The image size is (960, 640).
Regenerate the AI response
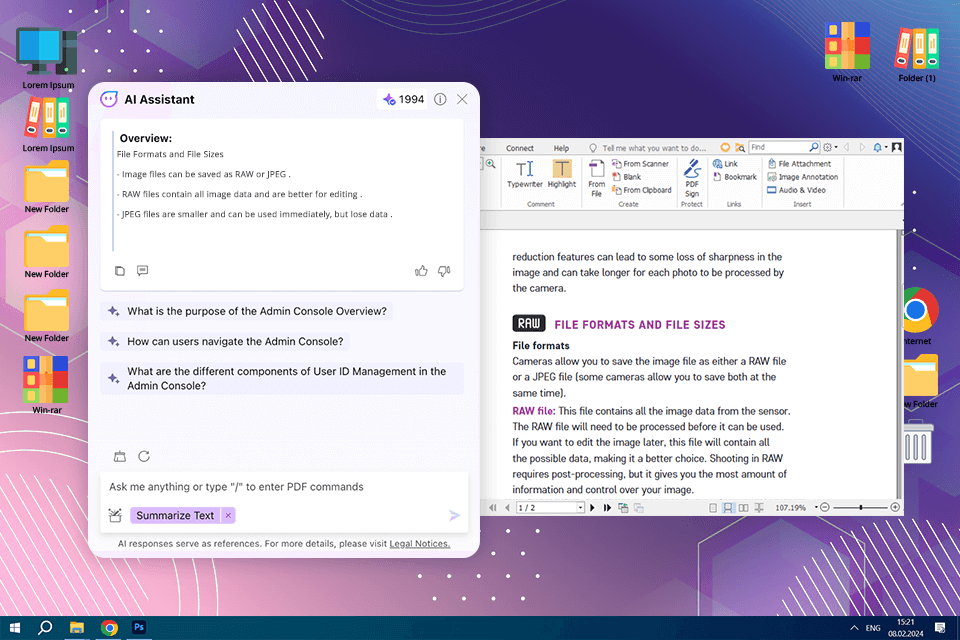click(144, 456)
